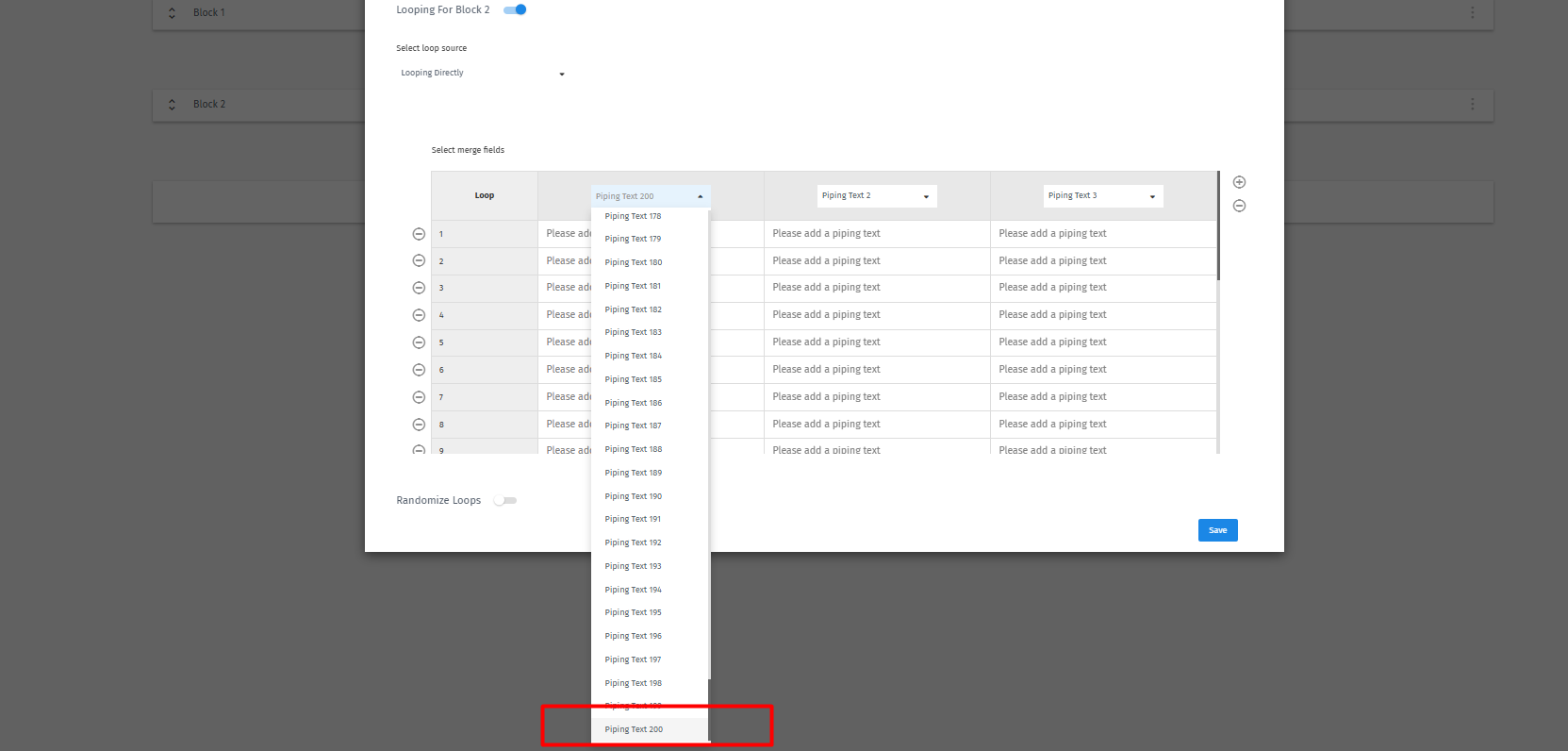Select Piping Text 197 item
Image resolution: width=1568 pixels, height=751 pixels.
pos(650,659)
